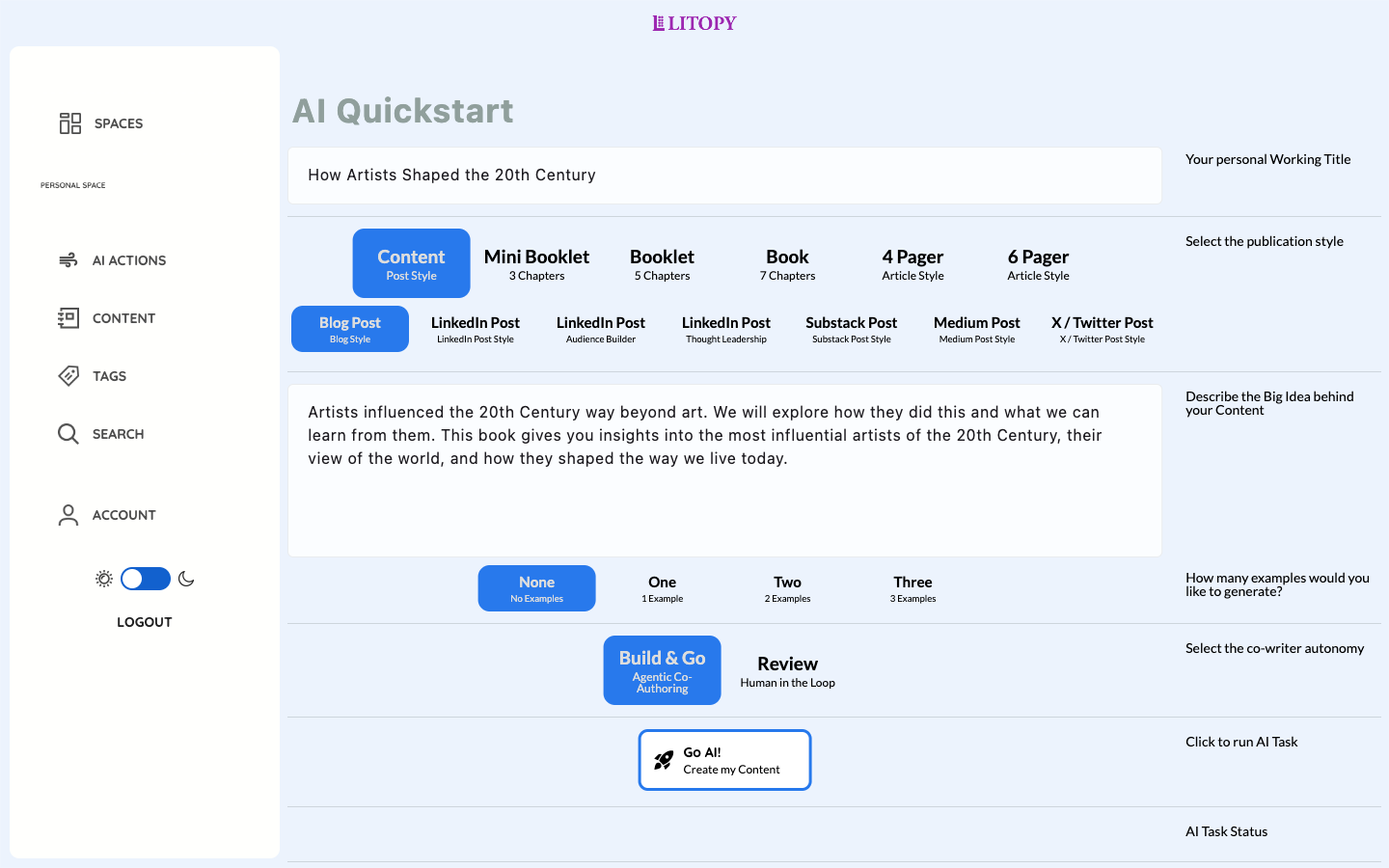Screen dimensions: 1389x868
Task: Click the Search magnifier icon
Action: (x=68, y=434)
